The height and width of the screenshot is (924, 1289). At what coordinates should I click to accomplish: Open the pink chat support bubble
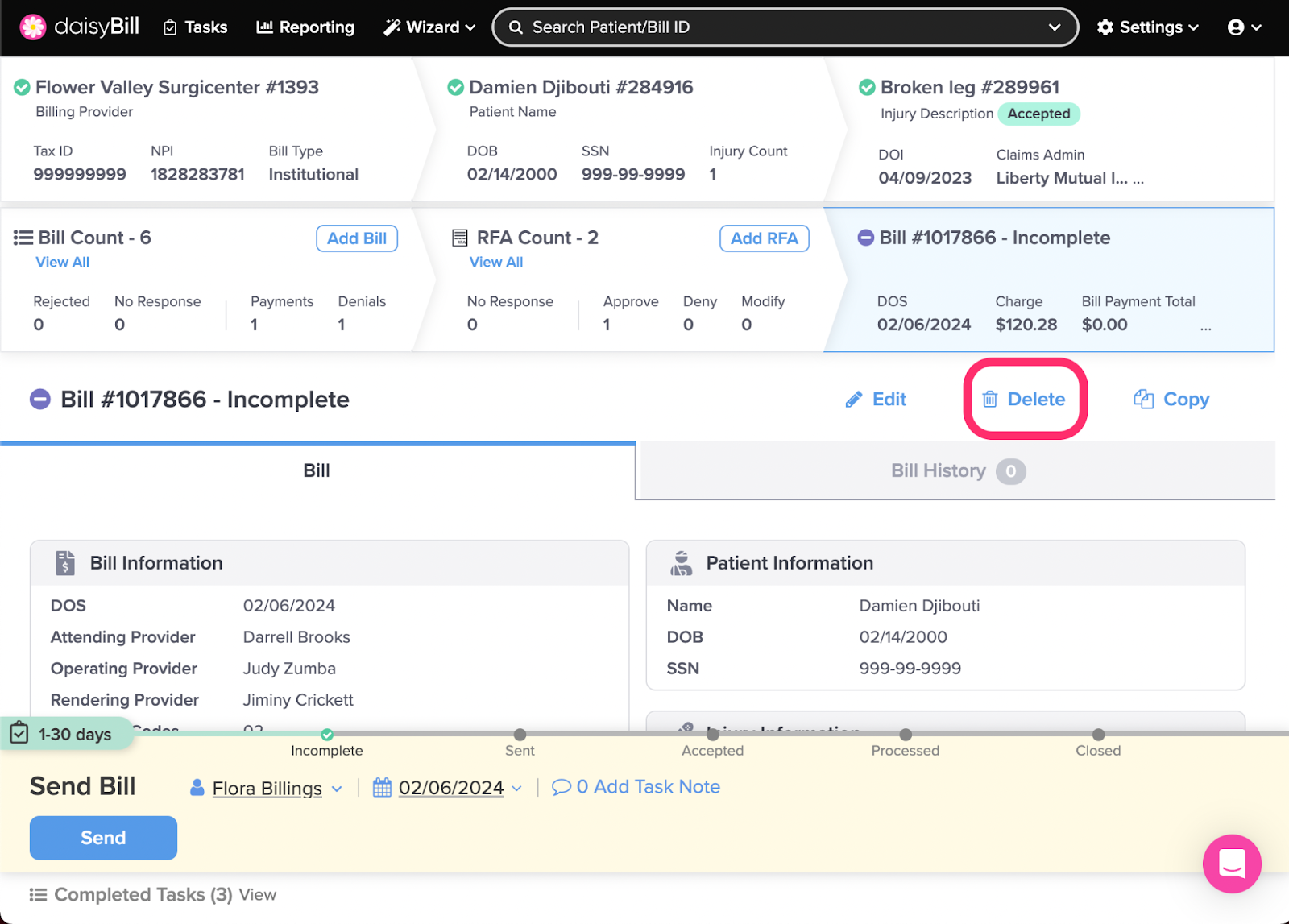1231,864
